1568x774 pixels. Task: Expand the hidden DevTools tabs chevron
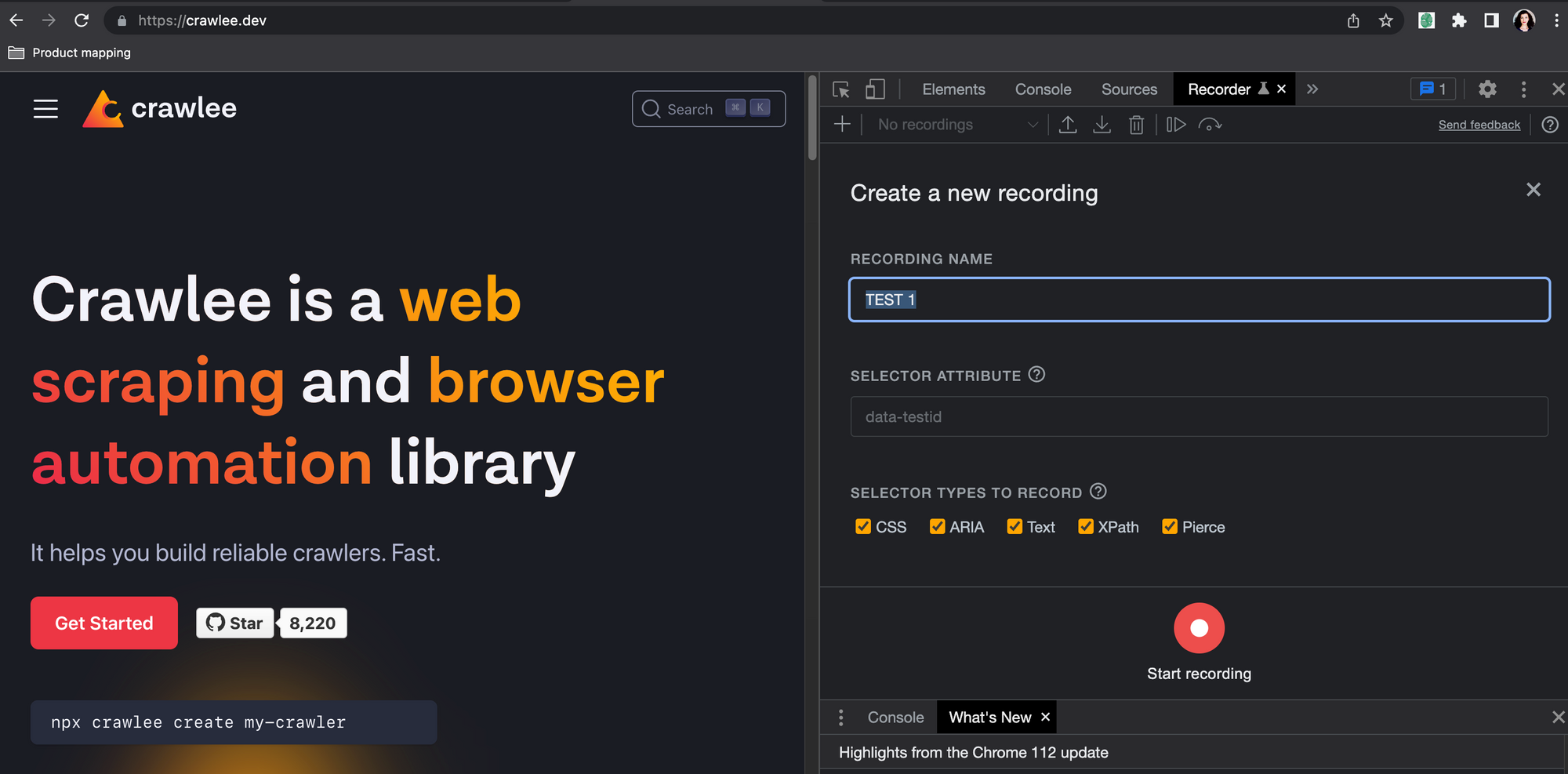tap(1312, 89)
